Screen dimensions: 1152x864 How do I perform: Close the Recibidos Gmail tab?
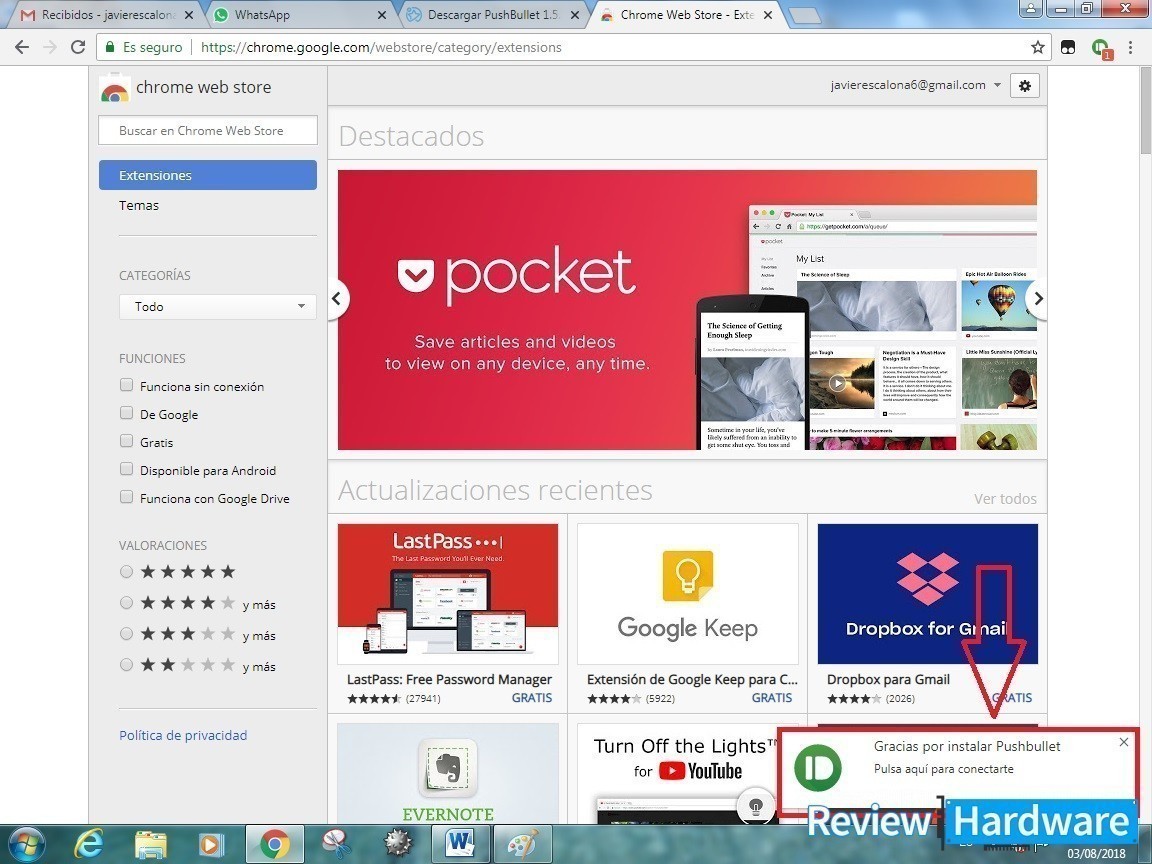[x=189, y=15]
